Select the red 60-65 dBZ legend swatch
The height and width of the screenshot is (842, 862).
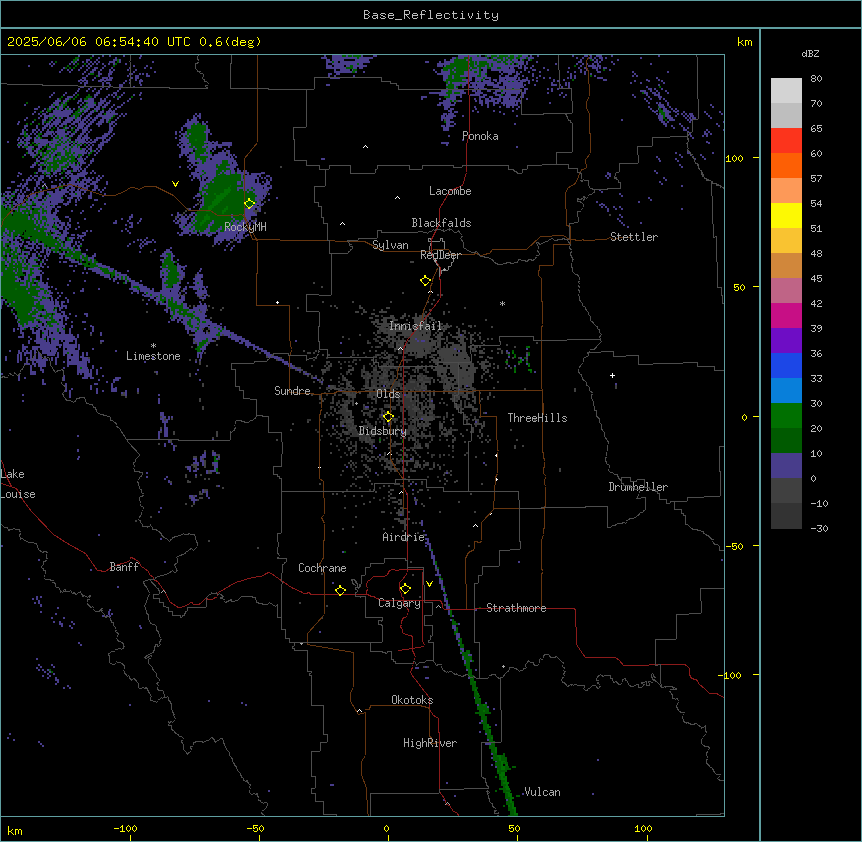786,140
